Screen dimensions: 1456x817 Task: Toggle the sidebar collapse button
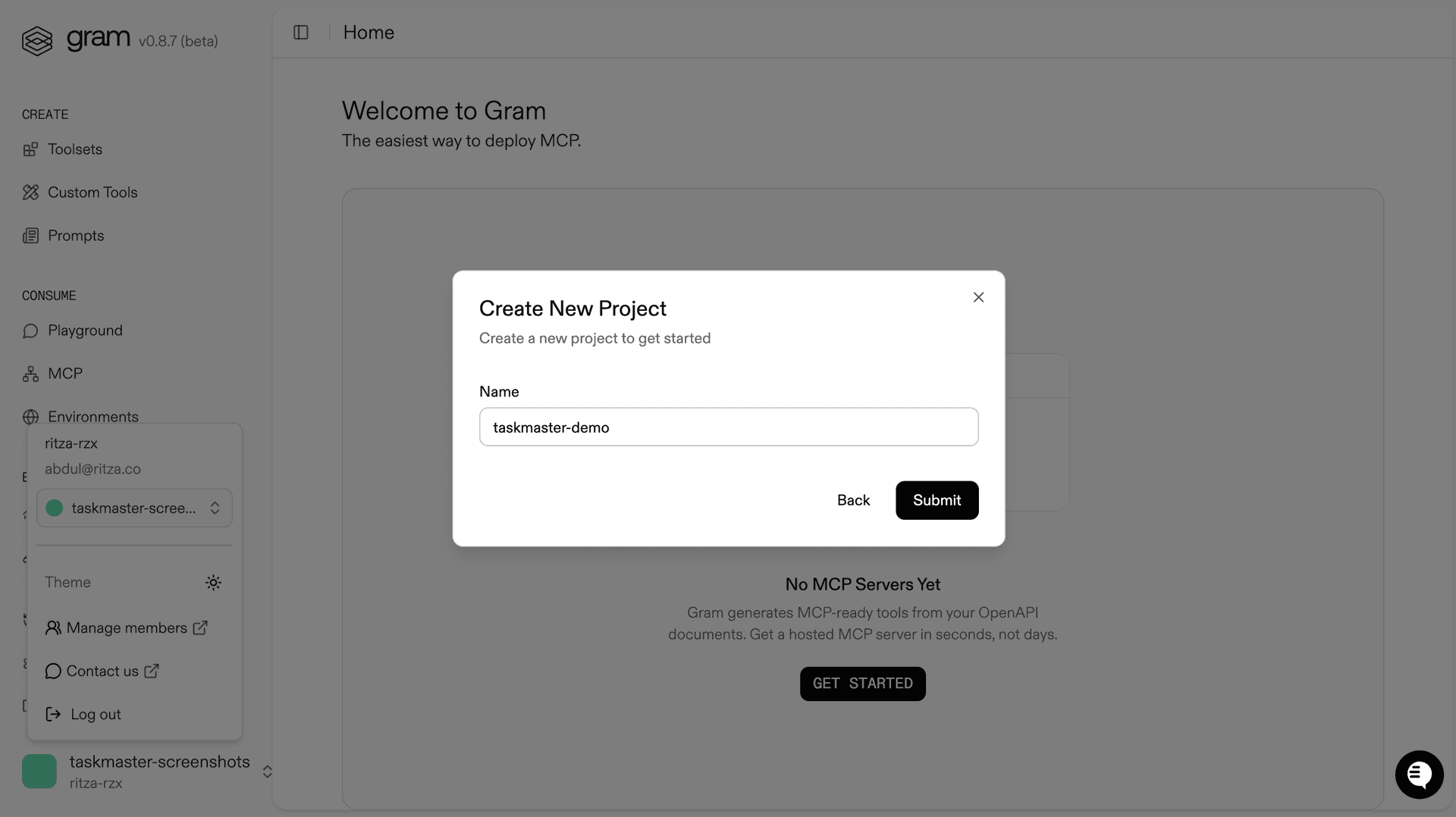click(x=301, y=32)
